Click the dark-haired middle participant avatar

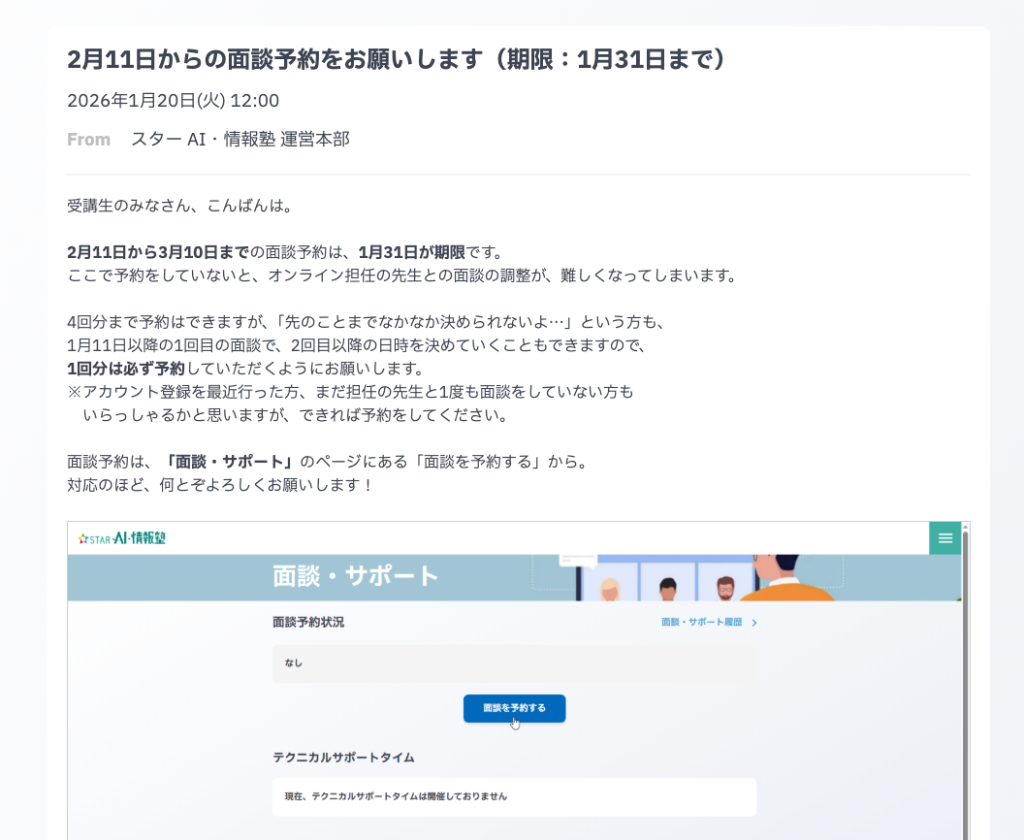click(667, 587)
